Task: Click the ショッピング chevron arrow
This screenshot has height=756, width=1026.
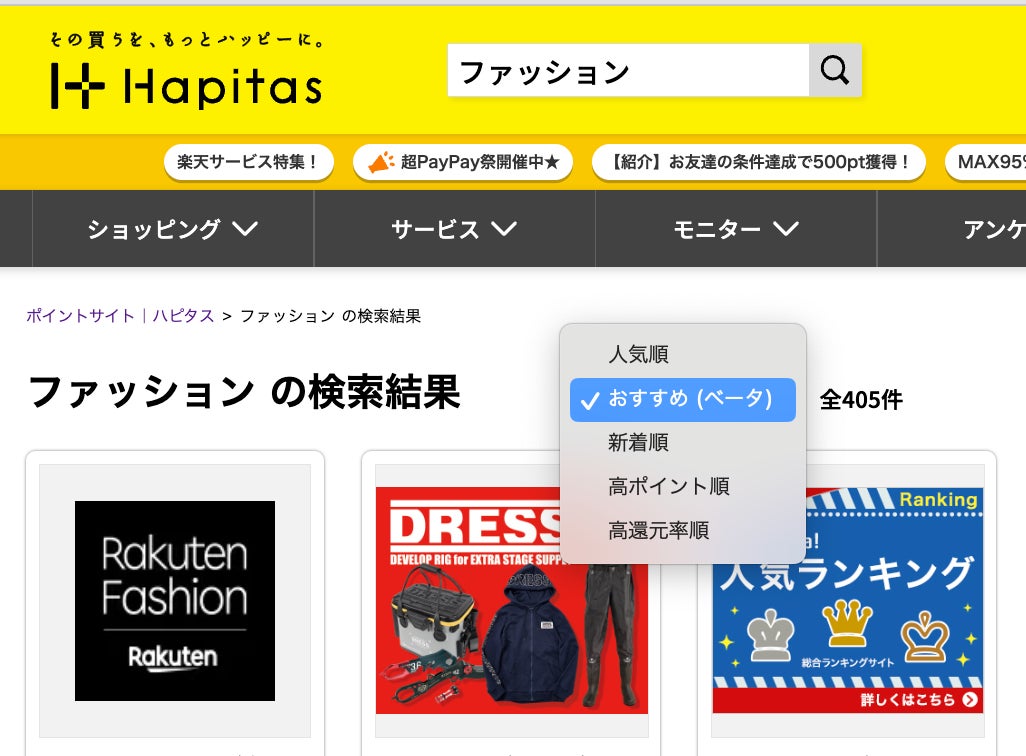Action: pyautogui.click(x=245, y=228)
